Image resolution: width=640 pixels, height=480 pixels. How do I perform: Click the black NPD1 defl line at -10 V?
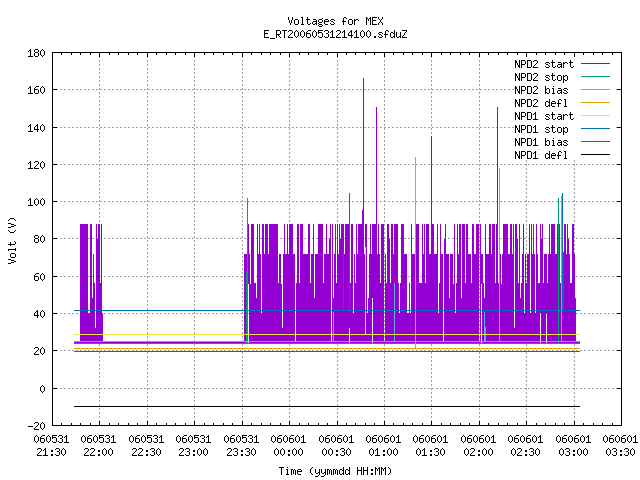[327, 407]
